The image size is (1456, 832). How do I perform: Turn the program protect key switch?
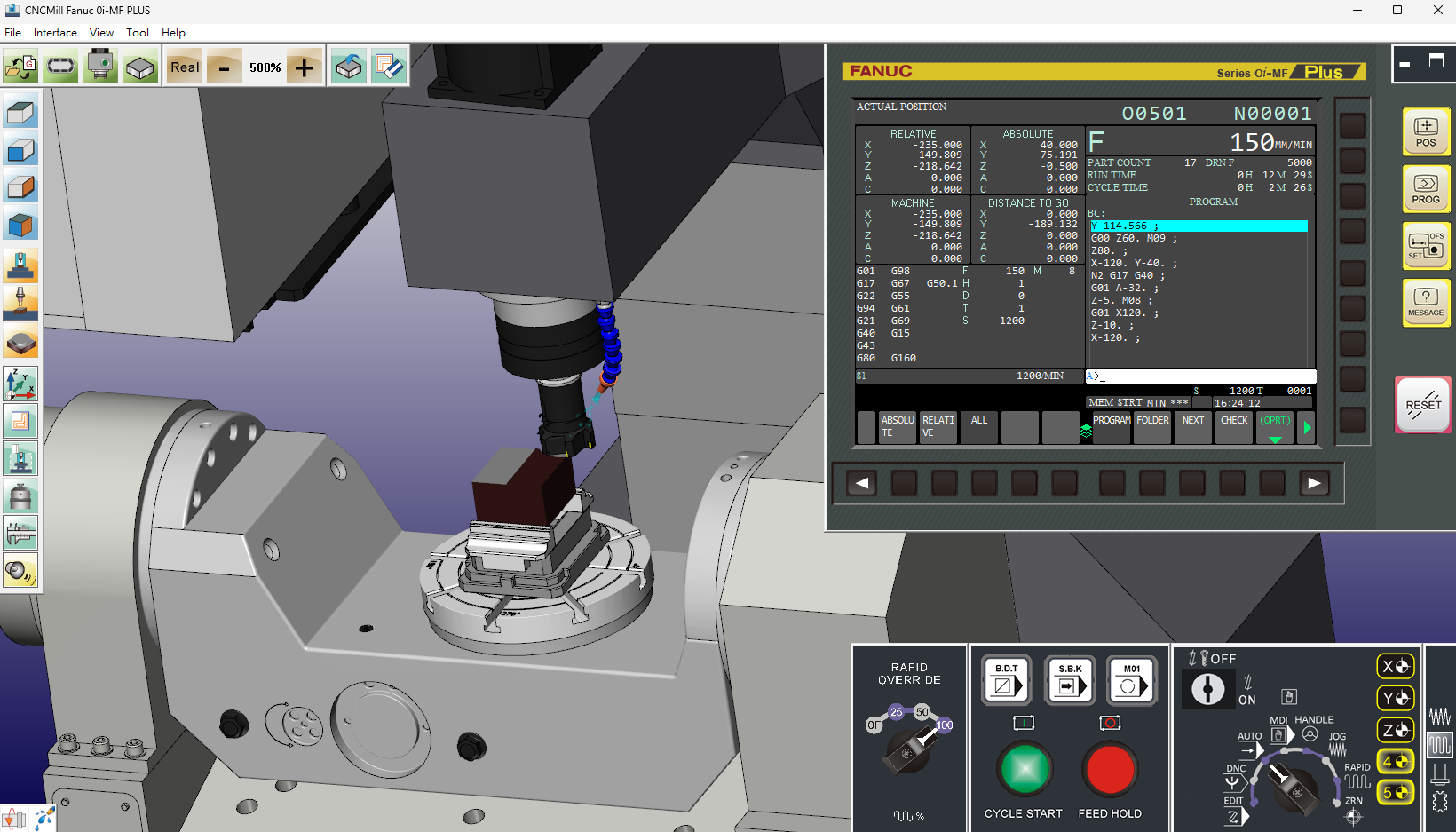click(x=1207, y=689)
